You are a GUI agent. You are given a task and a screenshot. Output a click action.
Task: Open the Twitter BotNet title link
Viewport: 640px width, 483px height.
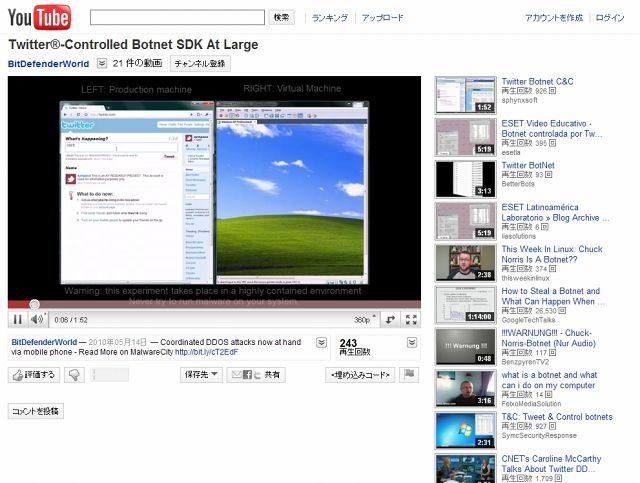pos(528,165)
